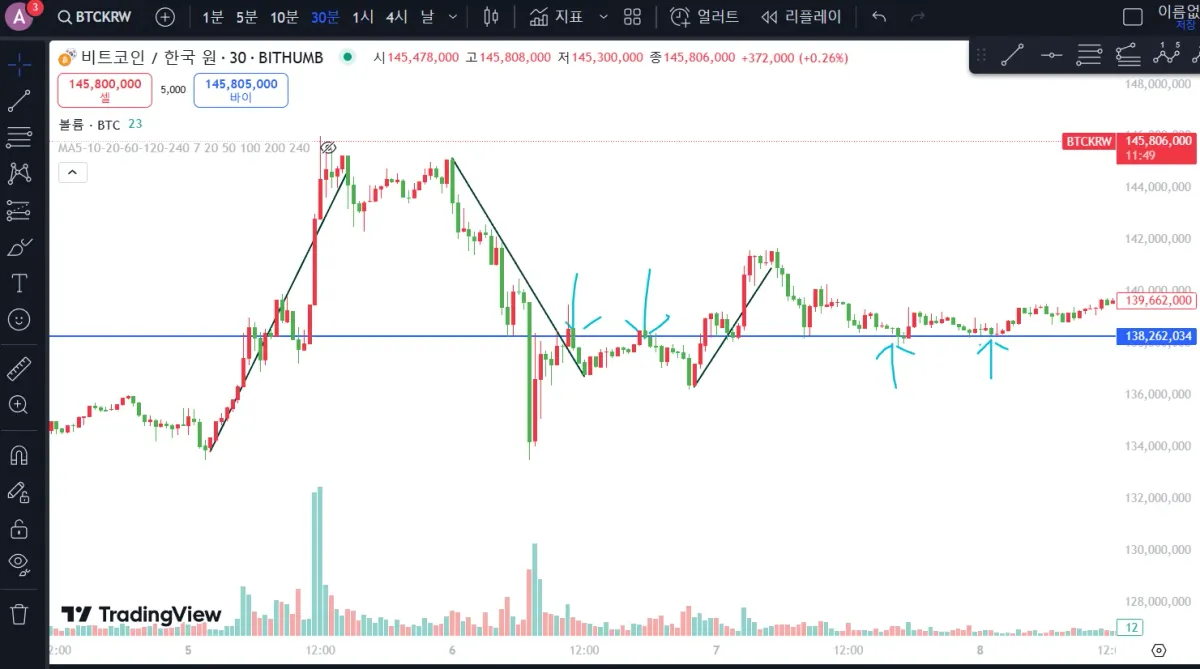Toggle magnet mode on
Viewport: 1200px width, 669px height.
[x=19, y=455]
